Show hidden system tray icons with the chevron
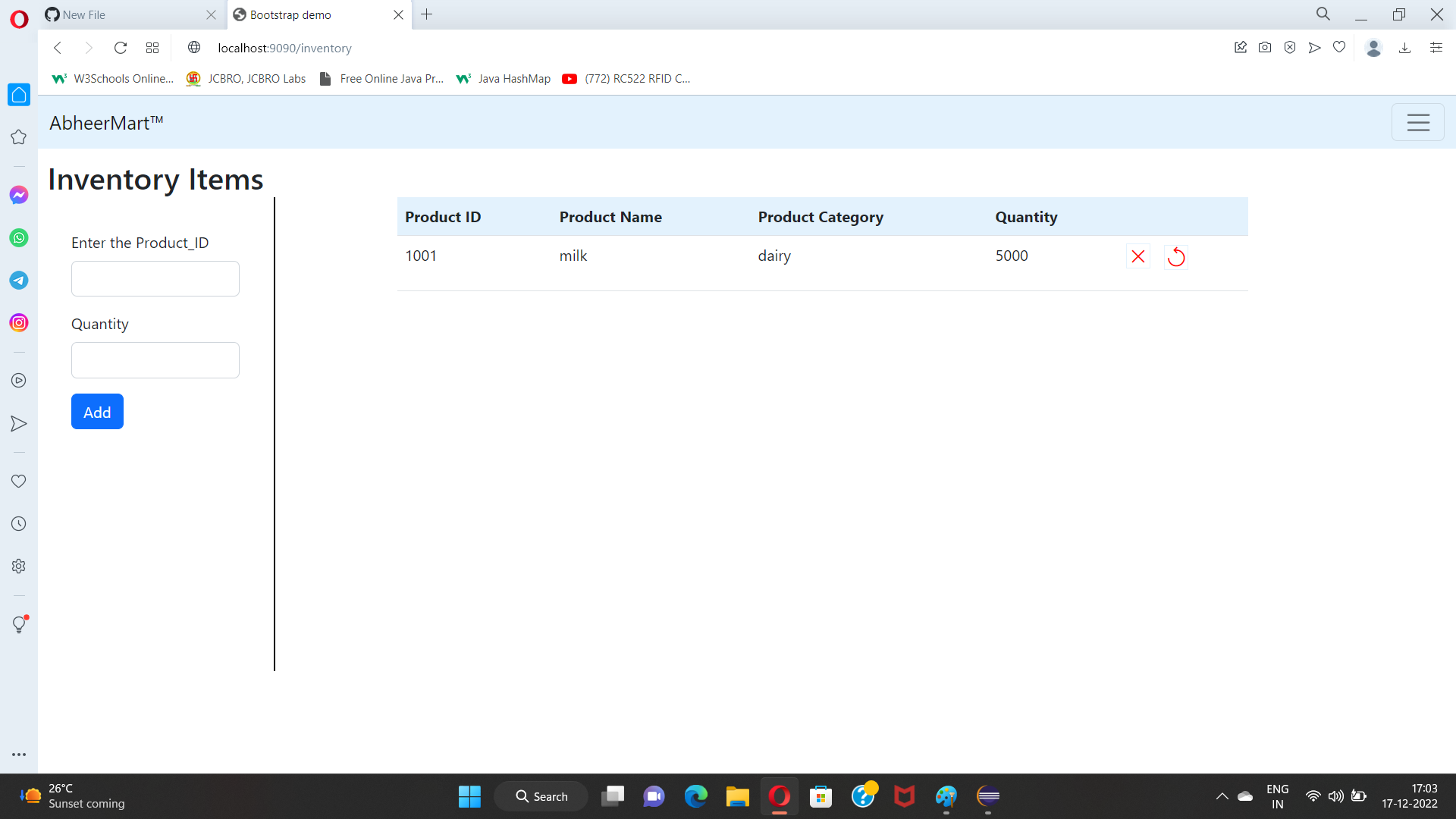Image resolution: width=1456 pixels, height=819 pixels. [x=1221, y=796]
